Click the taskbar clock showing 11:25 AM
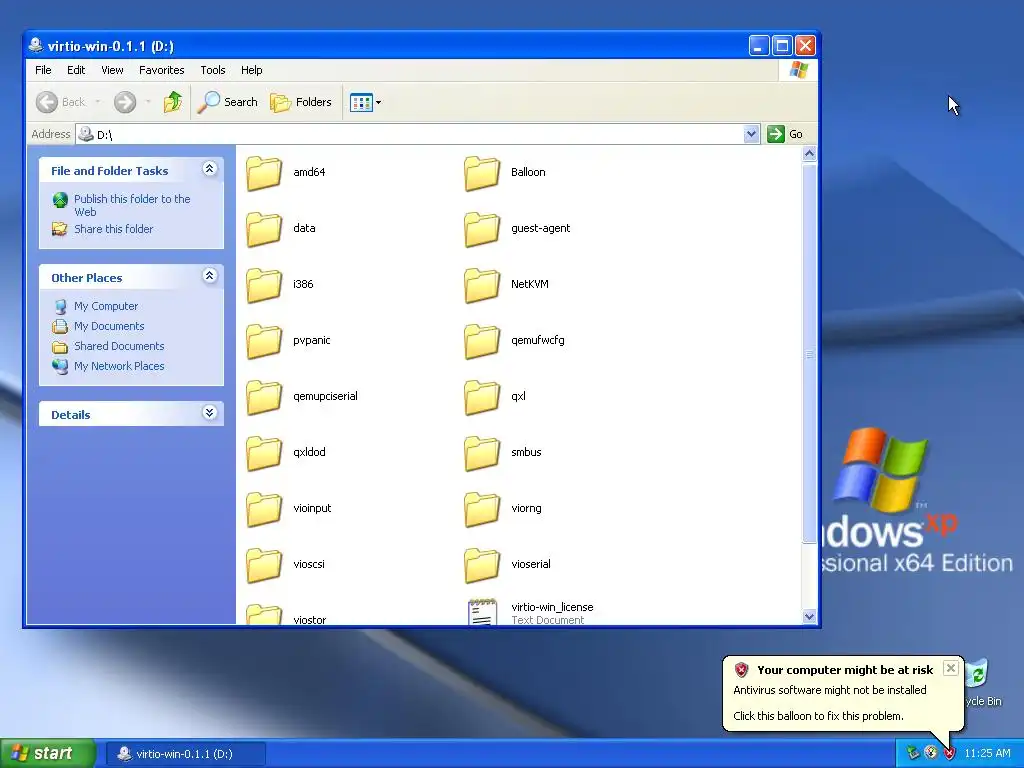Screen dimensions: 1024x768 point(987,754)
